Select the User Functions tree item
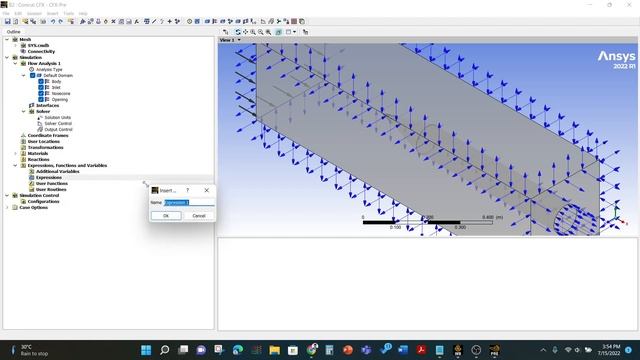The height and width of the screenshot is (360, 640). [x=52, y=184]
